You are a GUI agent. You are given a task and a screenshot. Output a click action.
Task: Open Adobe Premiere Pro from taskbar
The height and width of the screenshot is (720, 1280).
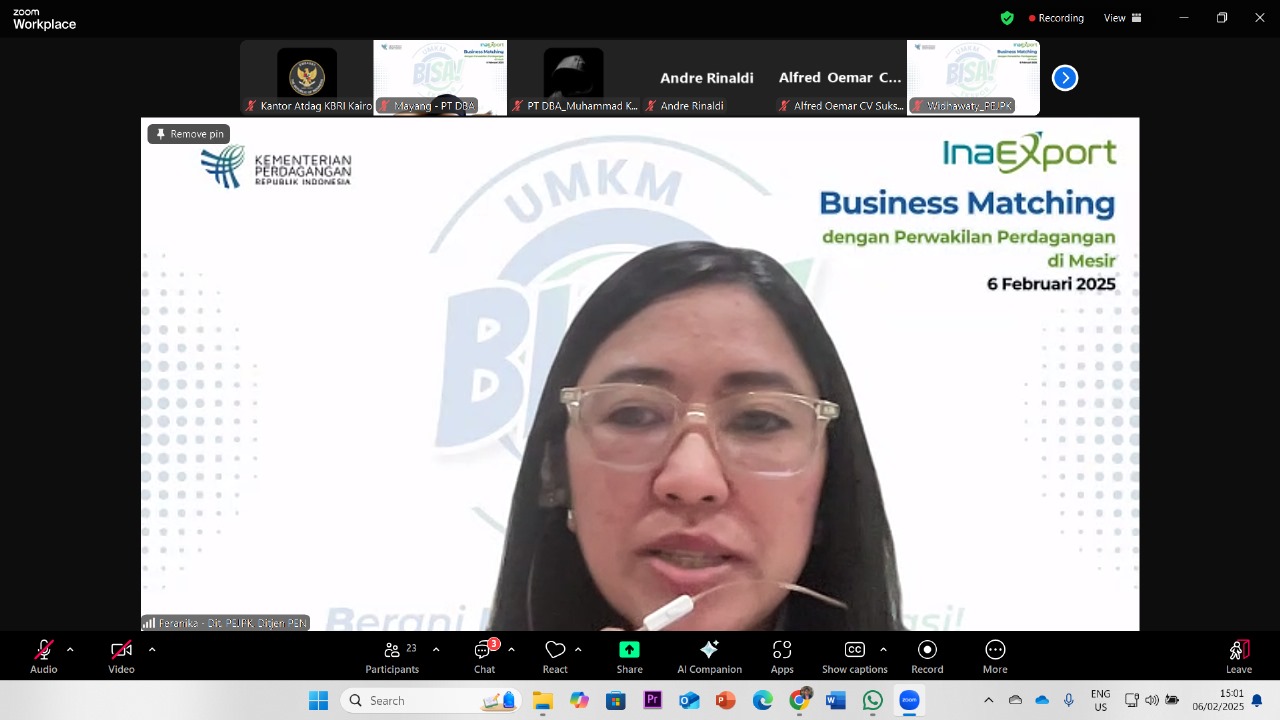pyautogui.click(x=653, y=700)
